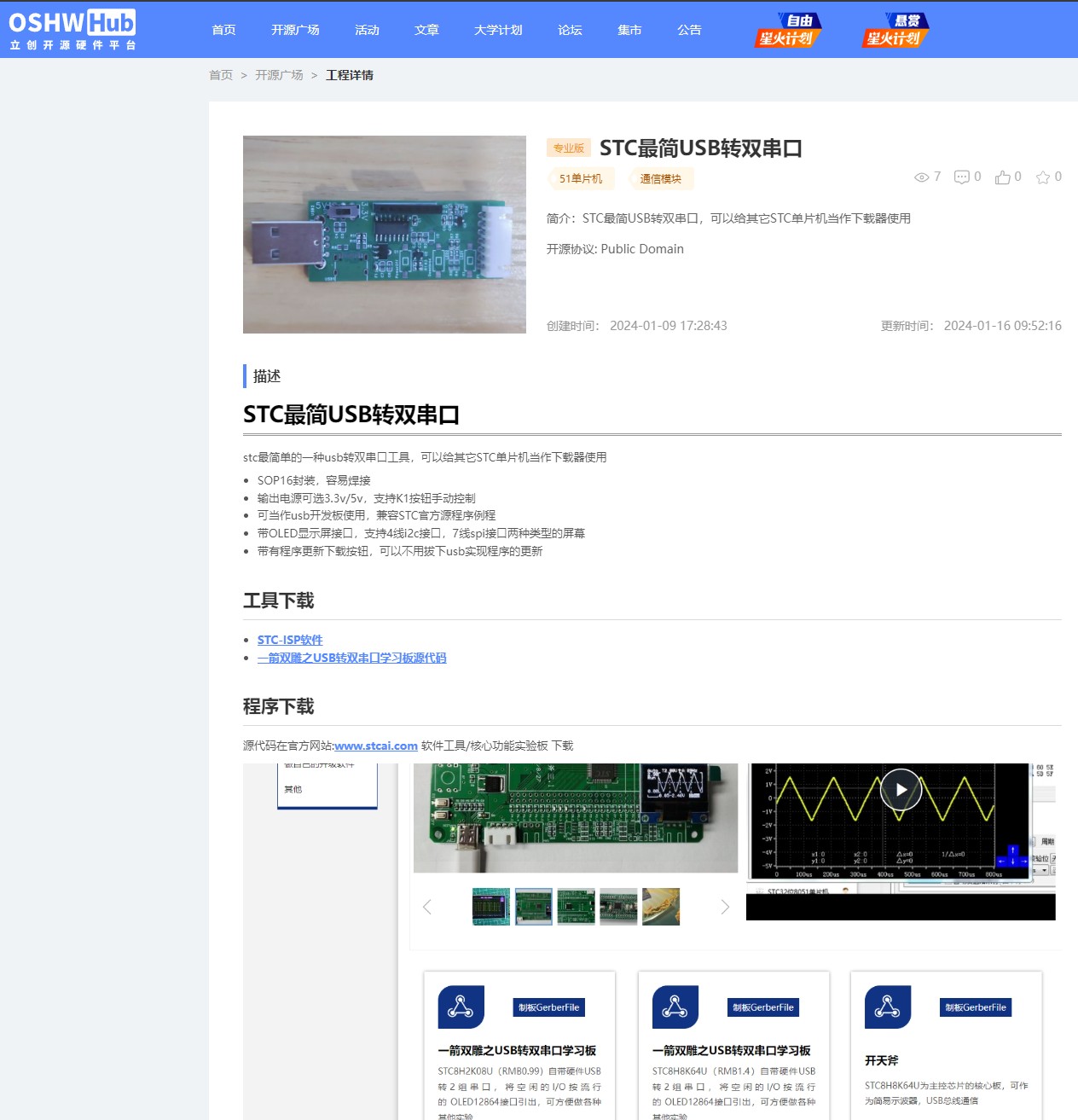Click 首页 in the breadcrumb
Viewport: 1078px width, 1120px height.
coord(221,75)
